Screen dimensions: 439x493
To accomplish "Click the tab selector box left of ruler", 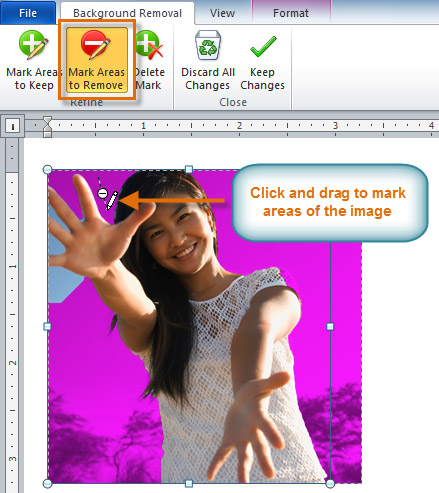I will (x=13, y=126).
